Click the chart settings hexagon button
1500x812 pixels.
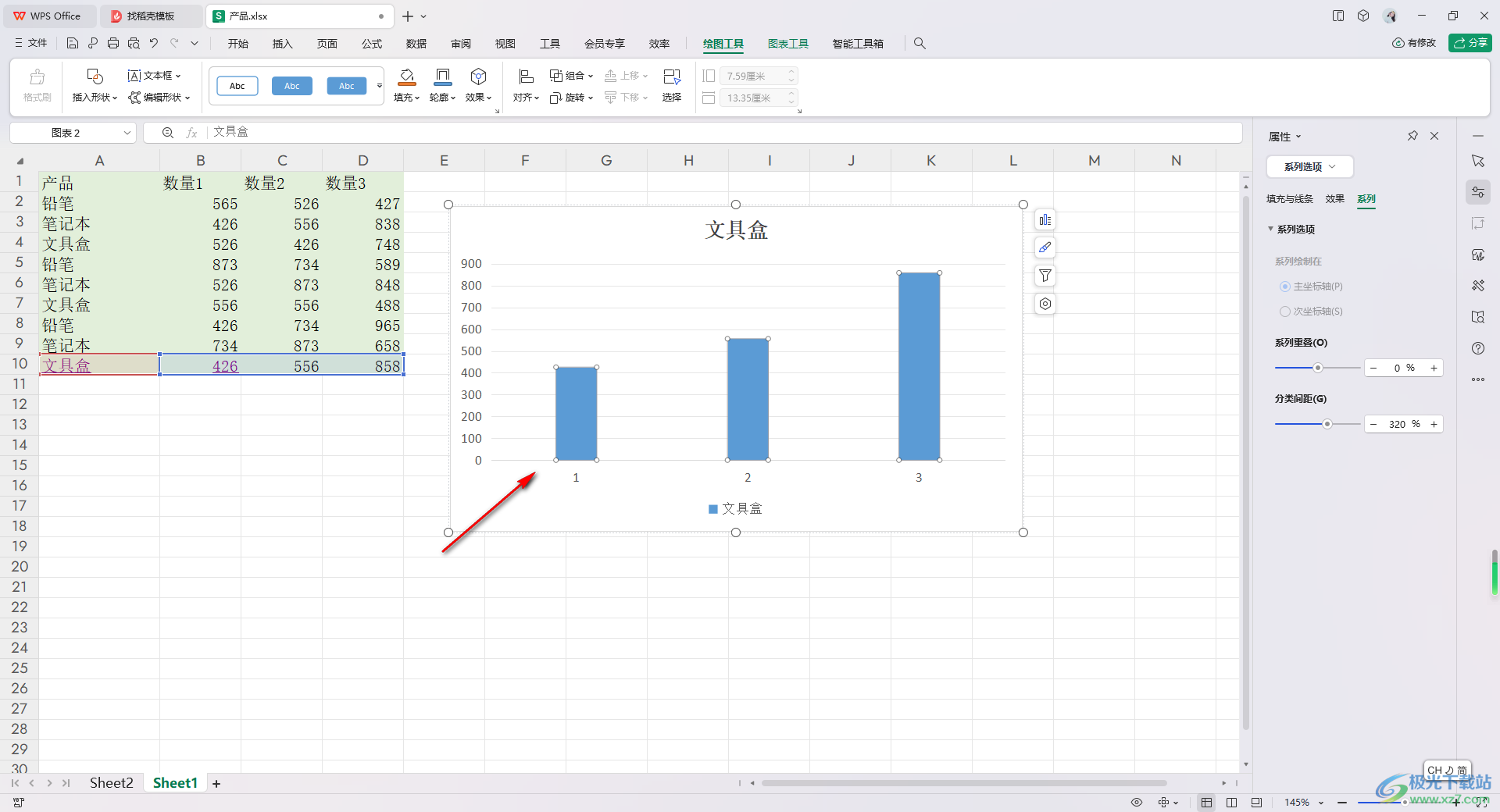[1045, 304]
